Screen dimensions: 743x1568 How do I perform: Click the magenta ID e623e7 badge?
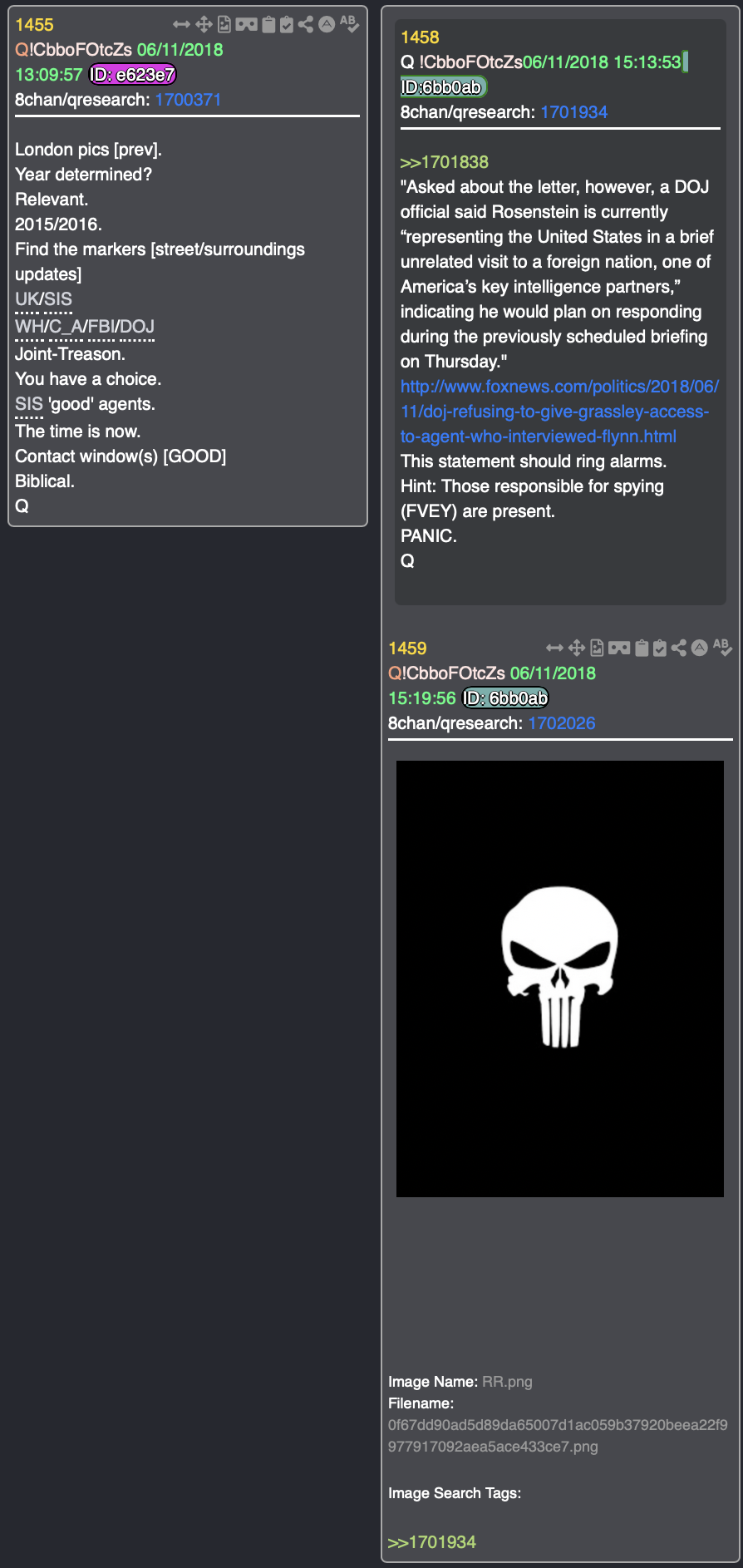click(133, 75)
